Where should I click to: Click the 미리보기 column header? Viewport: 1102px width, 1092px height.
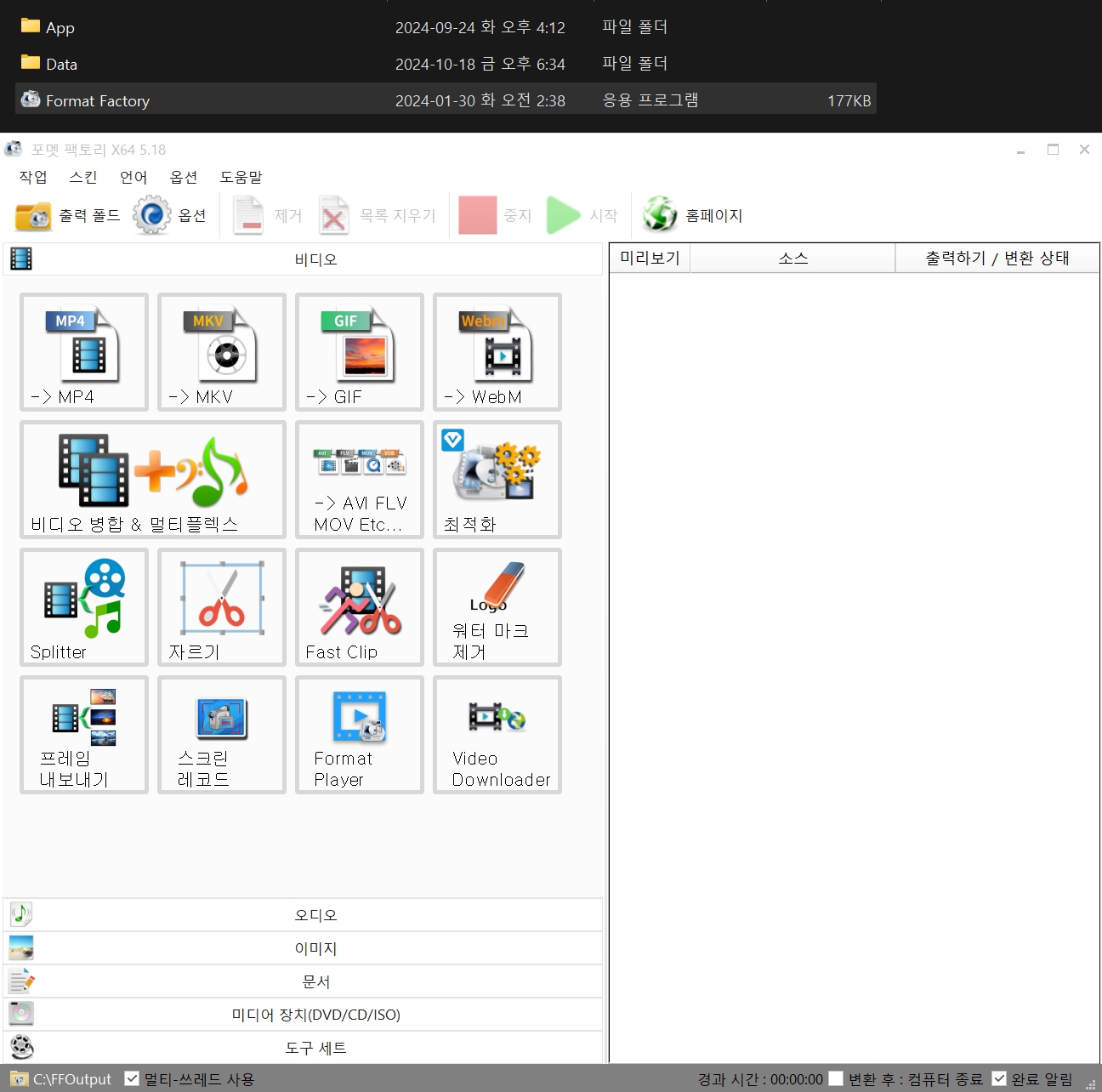650,258
